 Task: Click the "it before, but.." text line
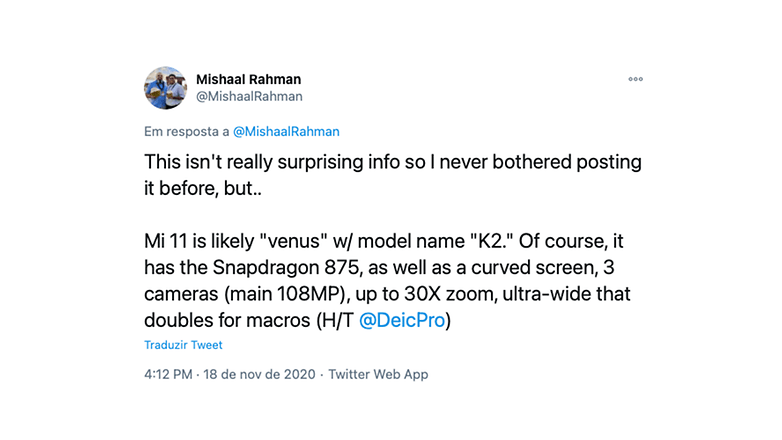[202, 189]
